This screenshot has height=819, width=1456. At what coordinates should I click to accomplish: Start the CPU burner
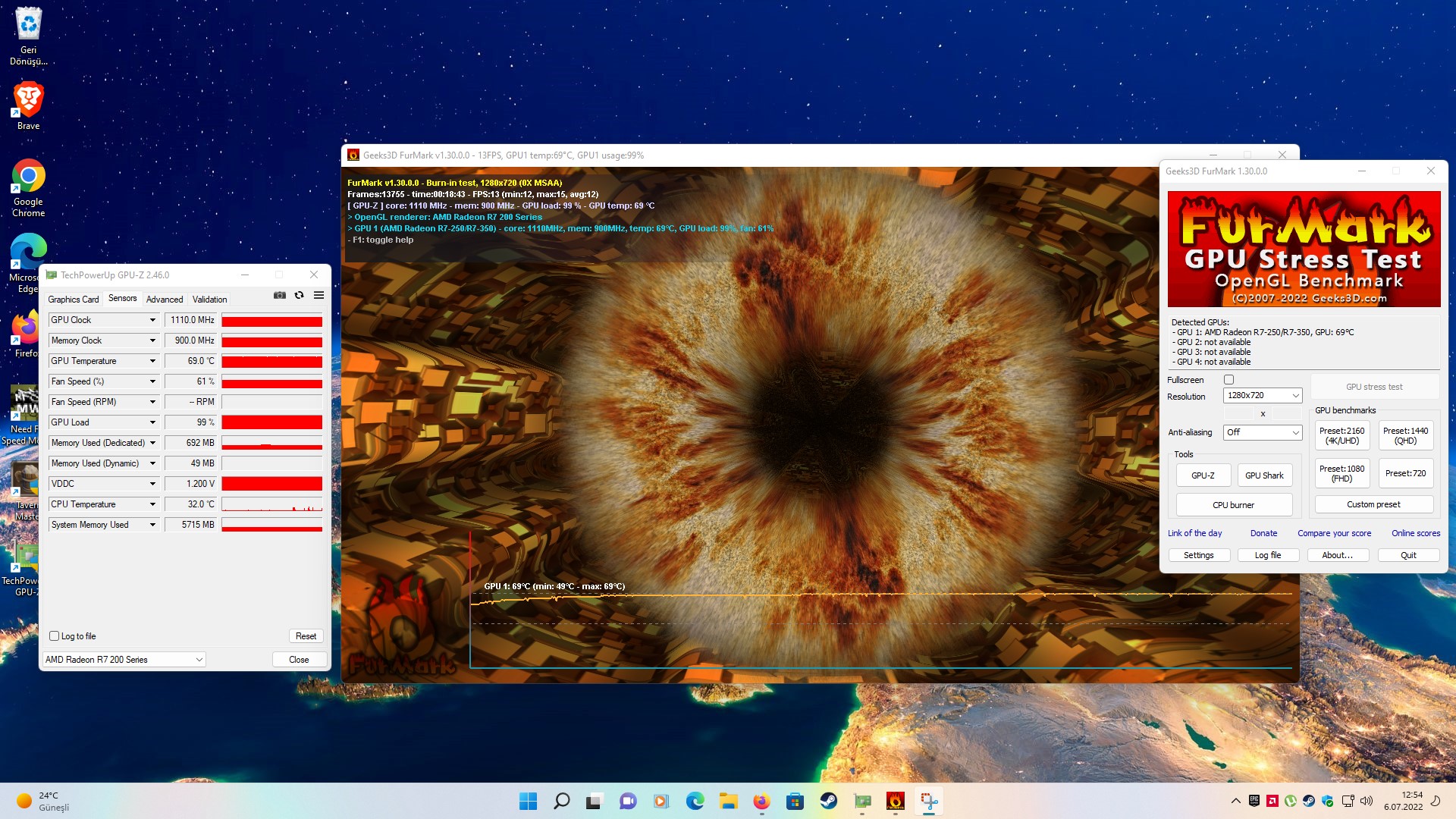click(x=1234, y=505)
